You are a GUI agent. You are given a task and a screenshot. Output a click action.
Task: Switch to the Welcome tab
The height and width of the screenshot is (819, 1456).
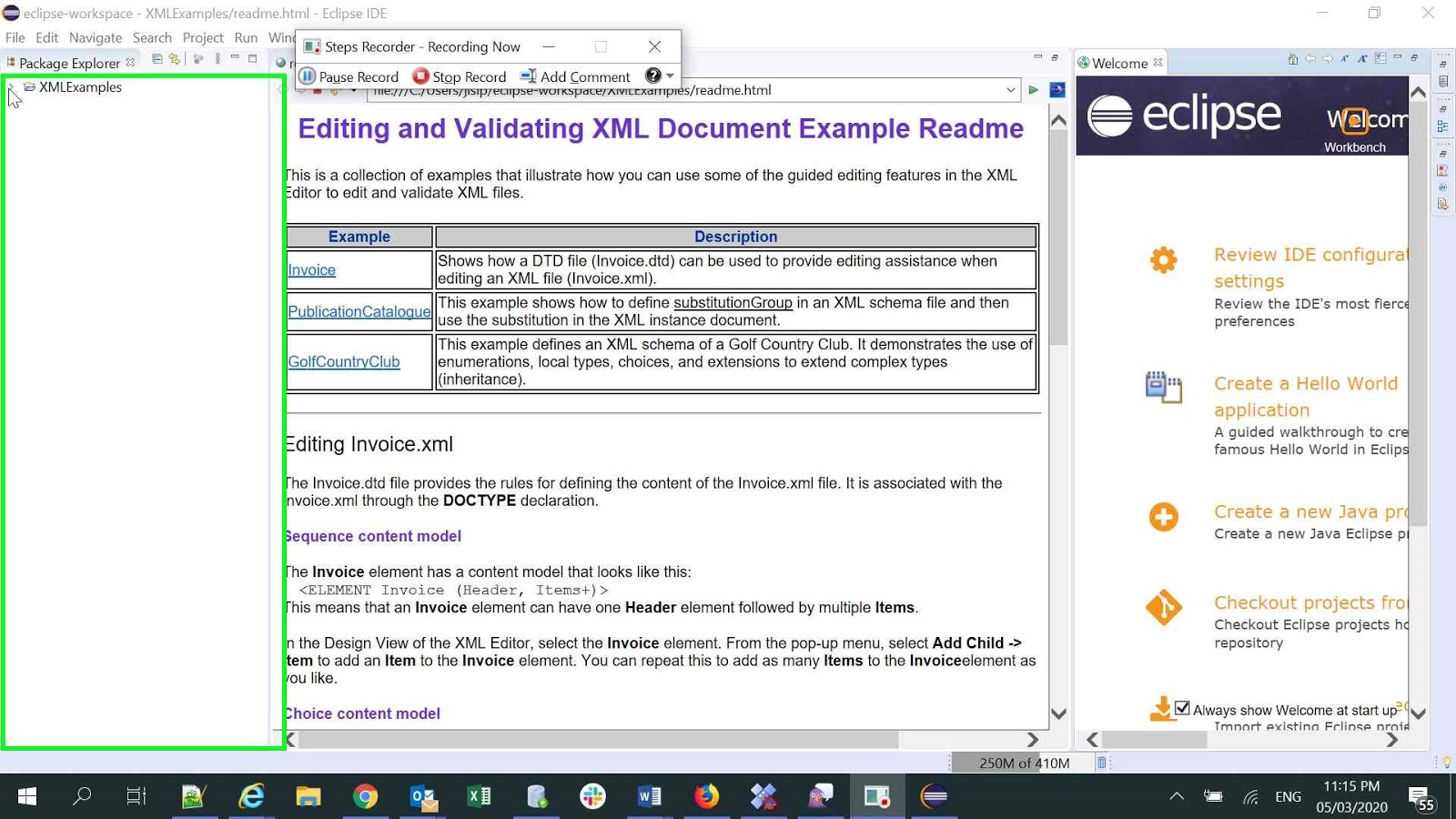point(1119,62)
